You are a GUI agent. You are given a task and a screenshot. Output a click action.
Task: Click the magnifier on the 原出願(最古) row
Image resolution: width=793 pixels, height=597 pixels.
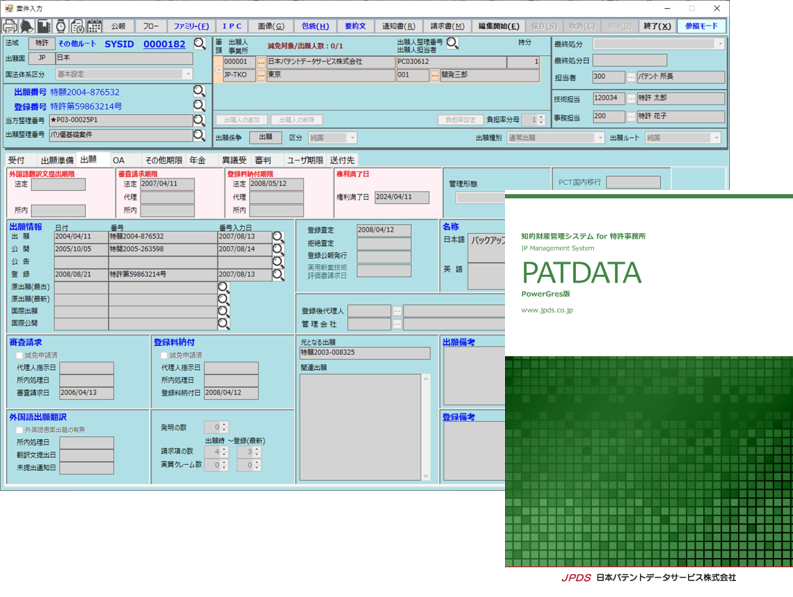[x=224, y=287]
